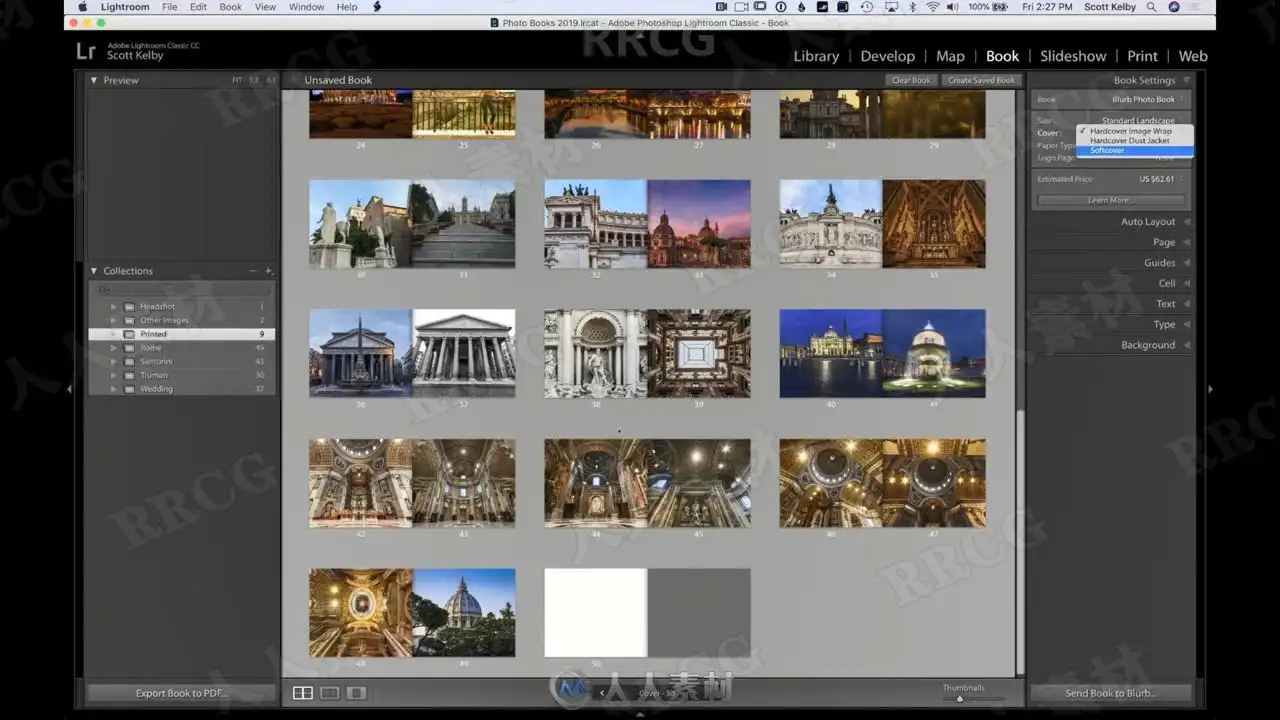The image size is (1280, 720).
Task: Click the Clear Book button
Action: [x=911, y=80]
